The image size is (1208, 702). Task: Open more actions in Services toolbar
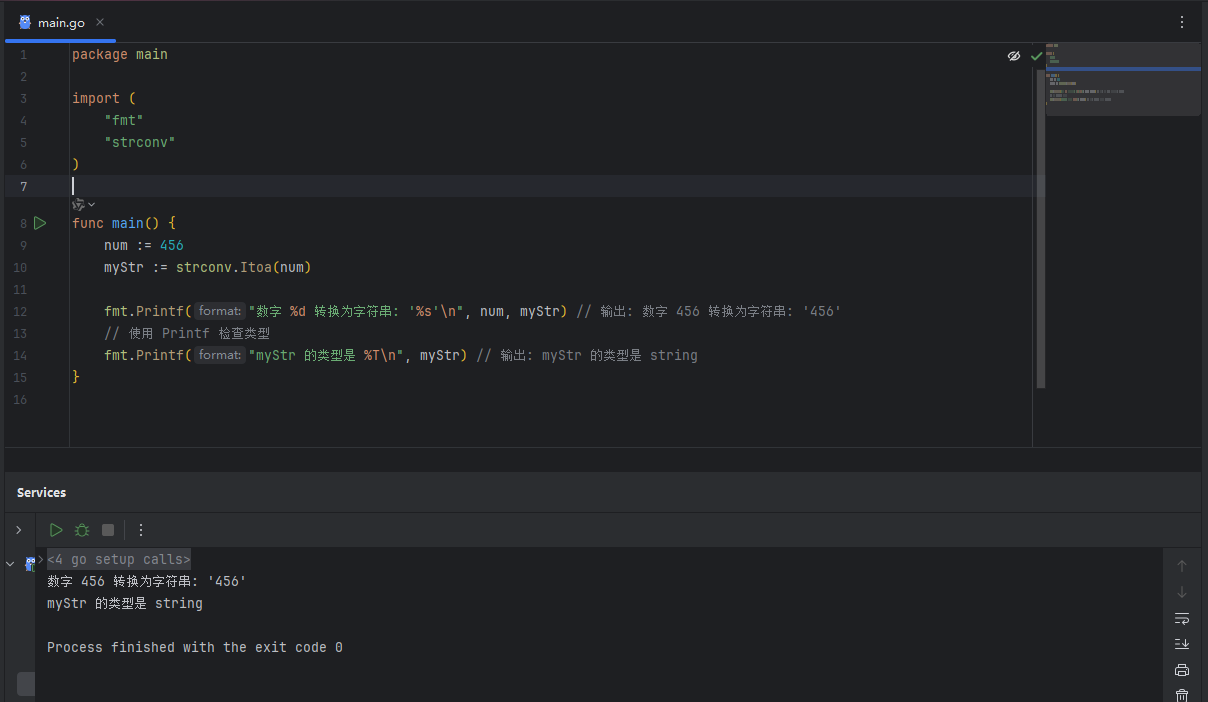pos(141,530)
